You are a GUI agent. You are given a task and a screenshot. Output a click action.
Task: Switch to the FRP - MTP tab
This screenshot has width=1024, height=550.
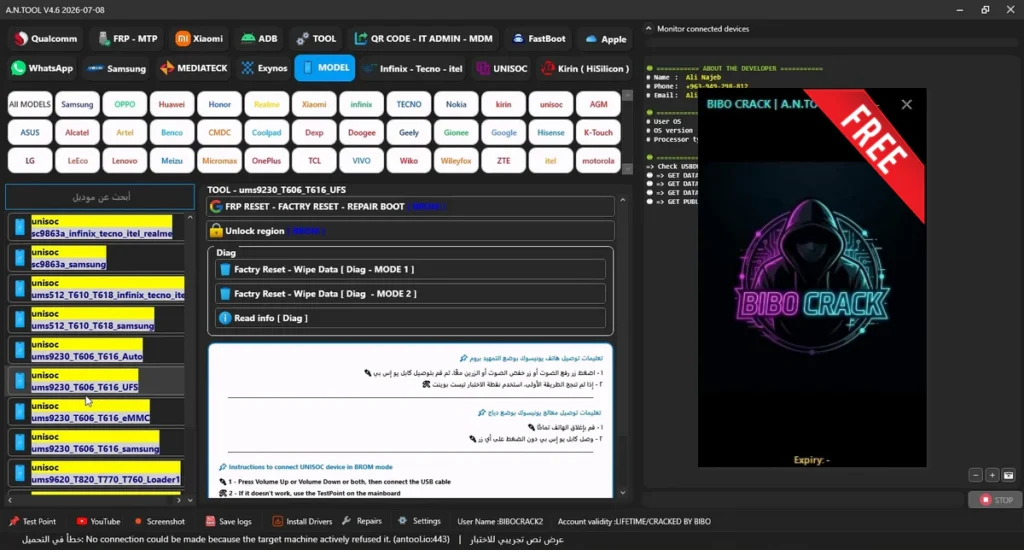point(128,39)
